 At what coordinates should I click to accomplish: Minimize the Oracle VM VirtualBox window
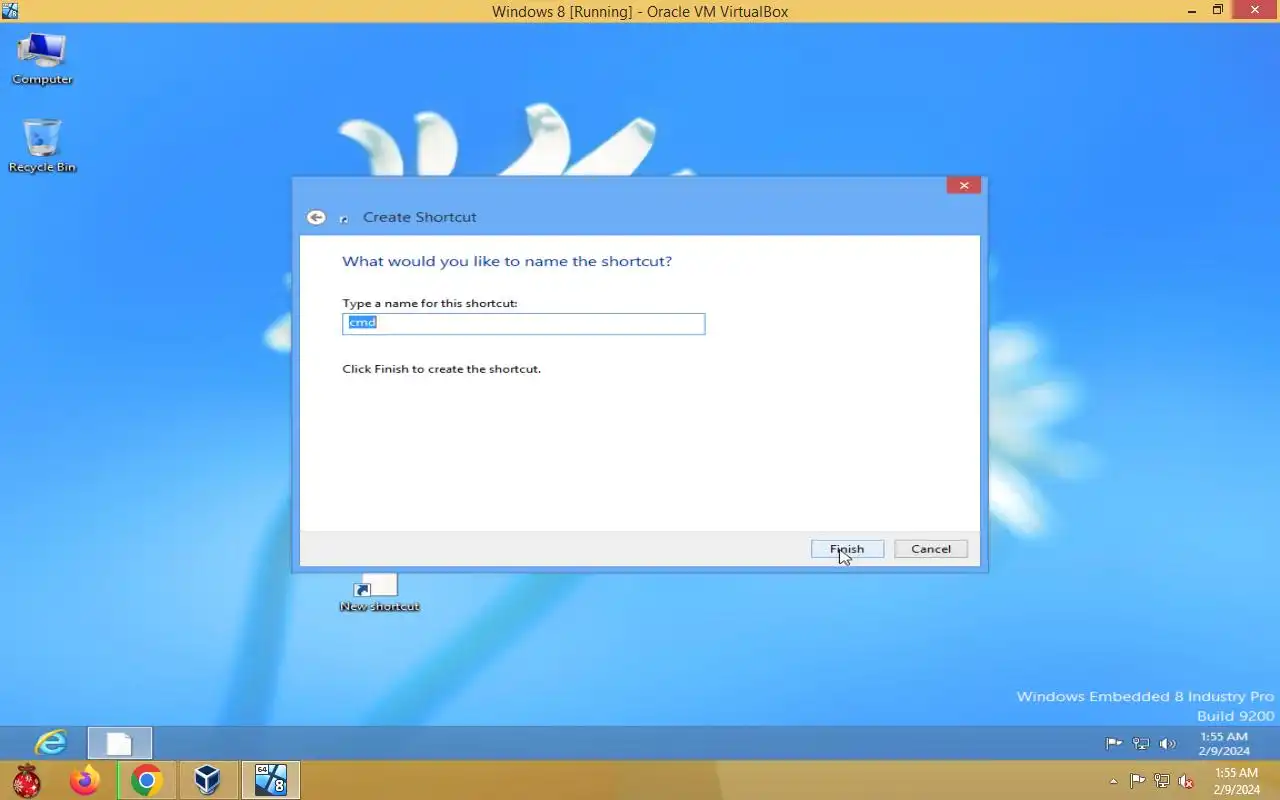point(1192,11)
